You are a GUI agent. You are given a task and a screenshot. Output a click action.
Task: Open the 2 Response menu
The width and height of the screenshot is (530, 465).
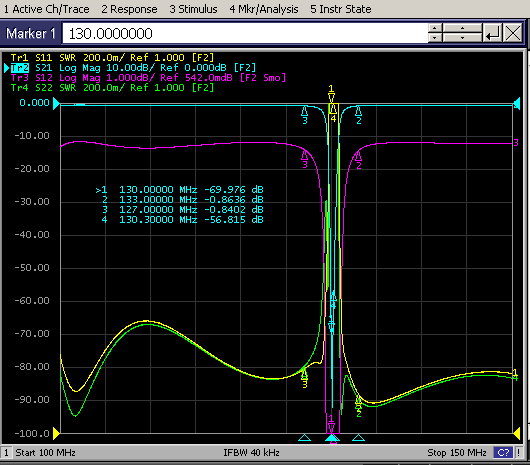point(129,9)
